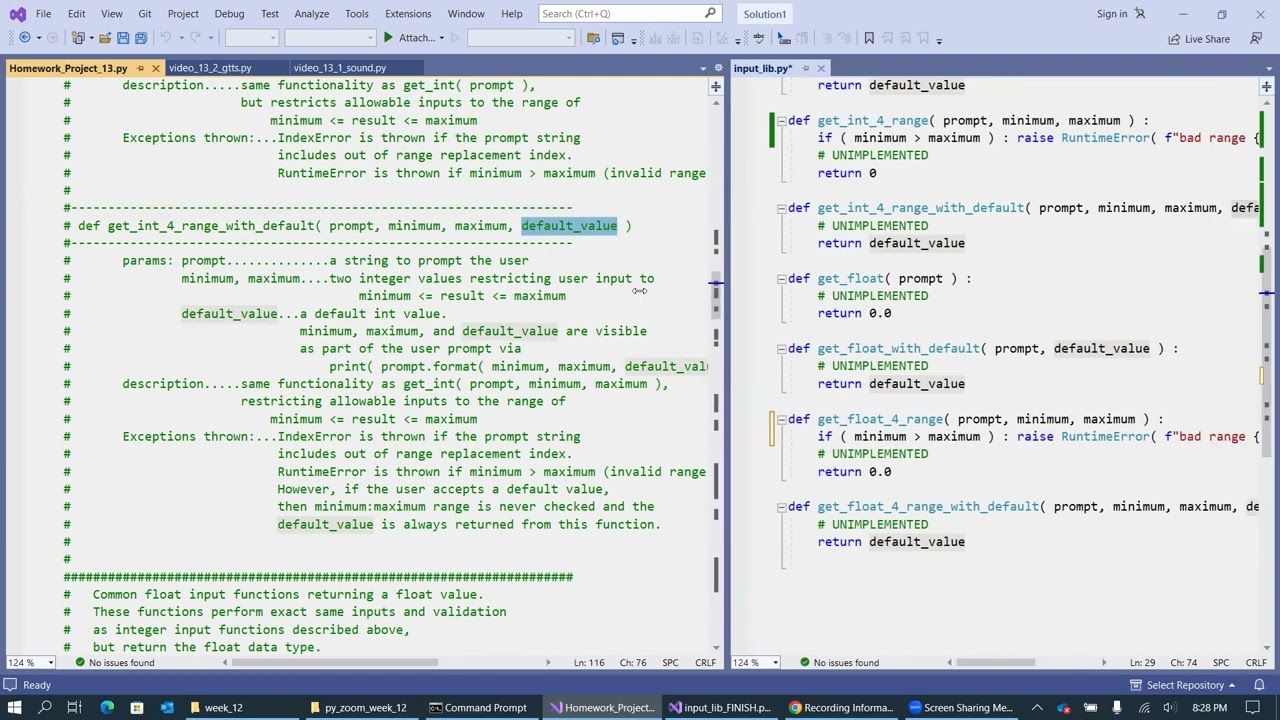Collapse the get_float_4_range_with_default function outline

click(x=781, y=507)
